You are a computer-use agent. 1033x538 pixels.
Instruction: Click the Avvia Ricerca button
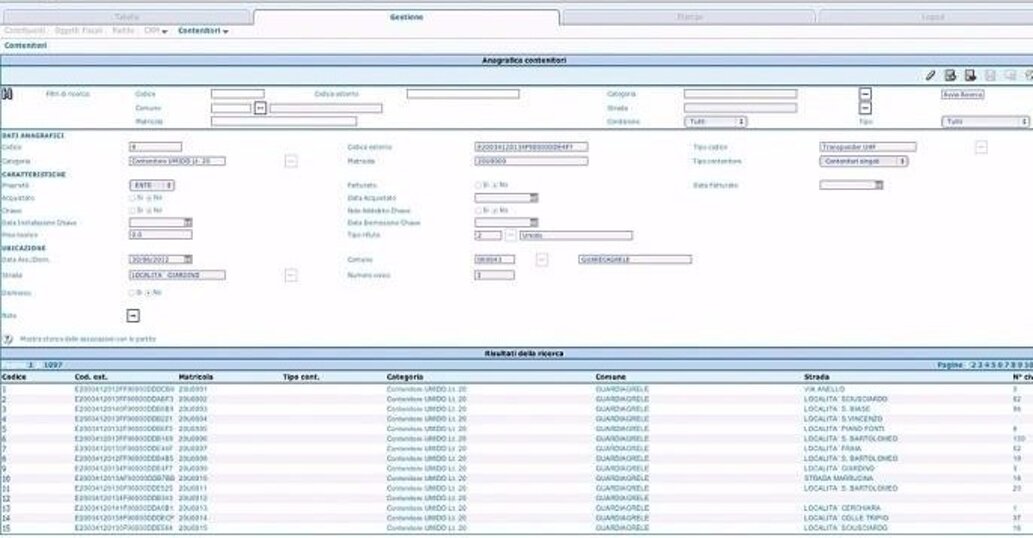tap(963, 95)
